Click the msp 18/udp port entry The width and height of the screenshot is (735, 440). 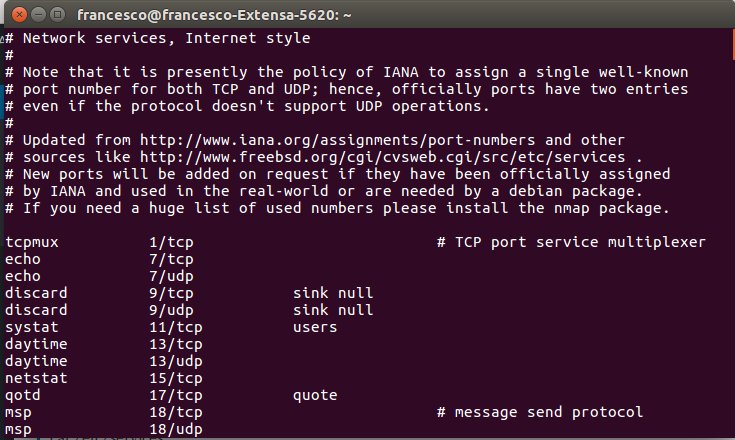tap(176, 429)
